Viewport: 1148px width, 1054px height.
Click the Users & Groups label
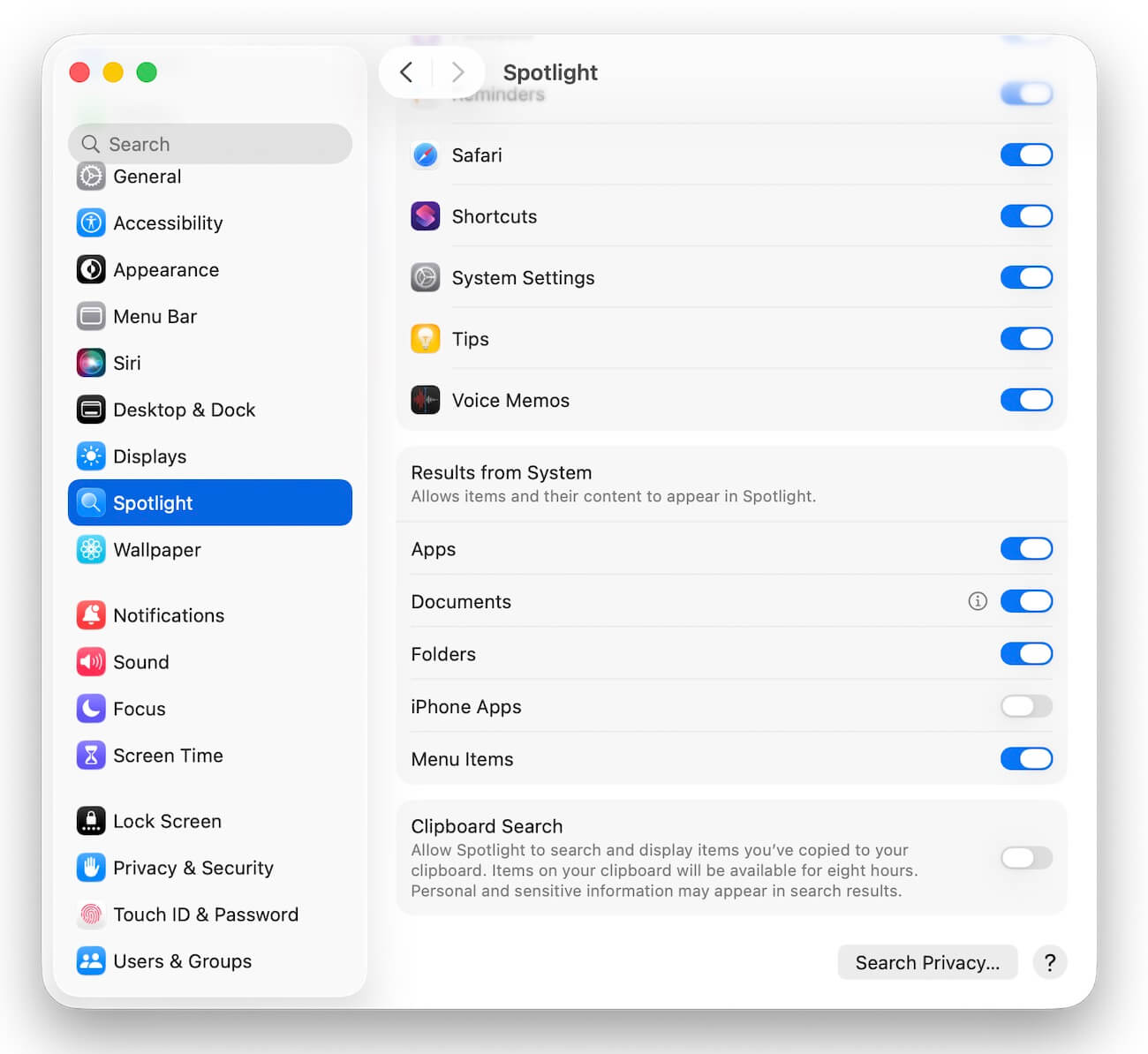tap(182, 961)
